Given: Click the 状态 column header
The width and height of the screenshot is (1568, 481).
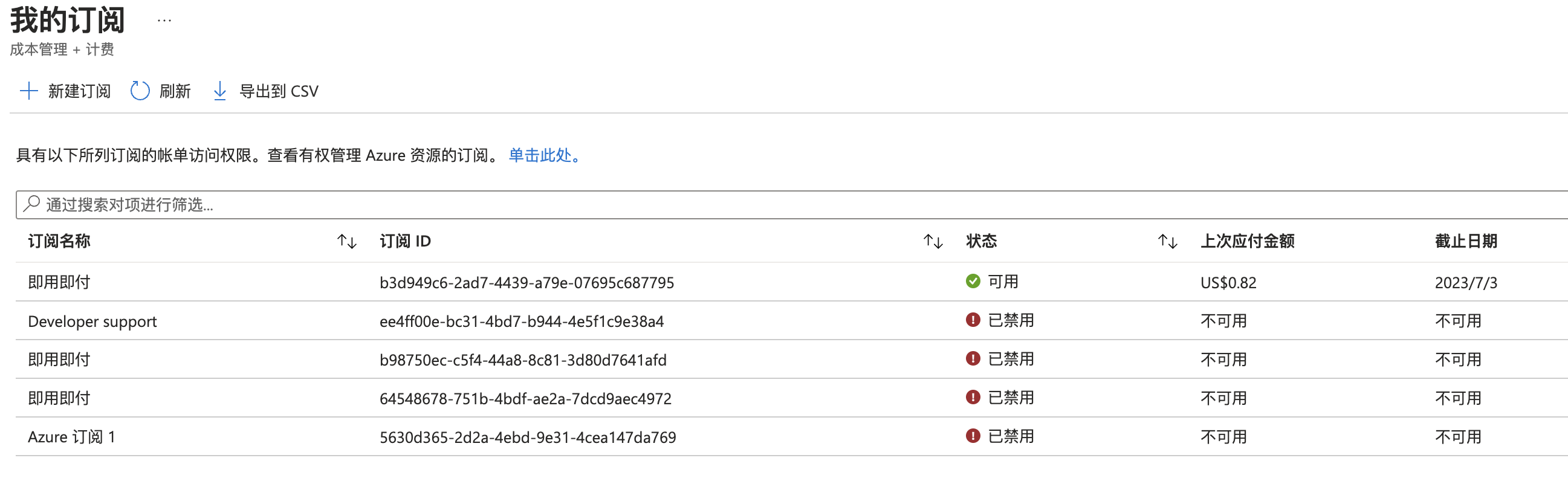Looking at the screenshot, I should (x=981, y=241).
